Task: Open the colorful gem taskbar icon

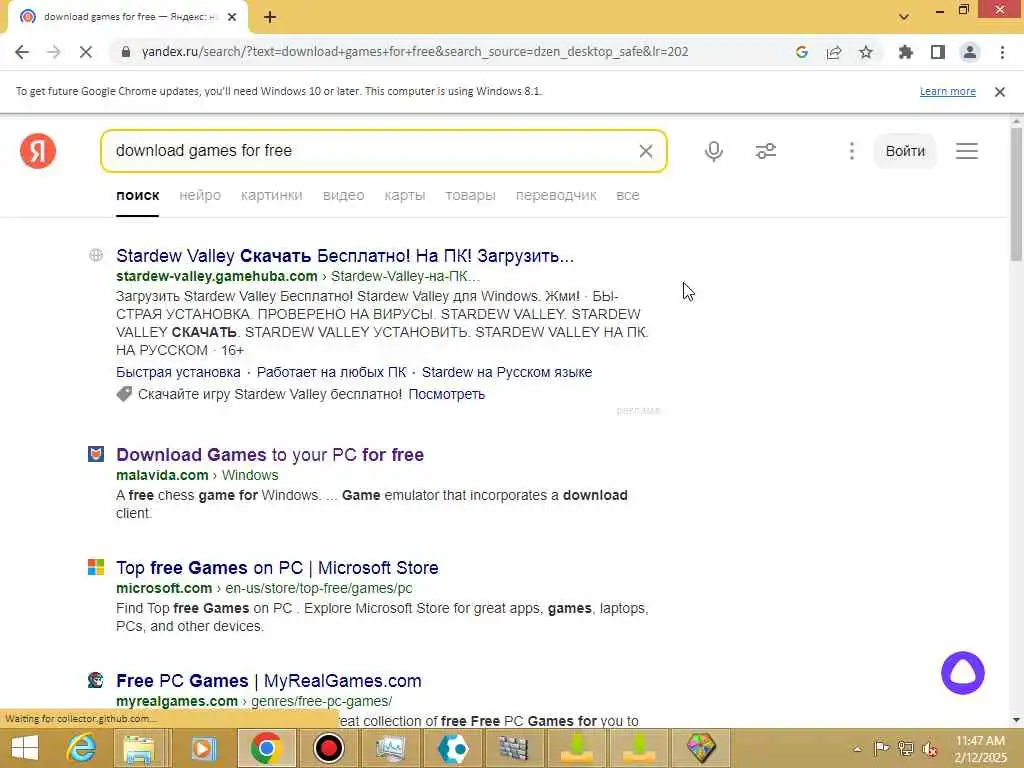Action: [701, 748]
